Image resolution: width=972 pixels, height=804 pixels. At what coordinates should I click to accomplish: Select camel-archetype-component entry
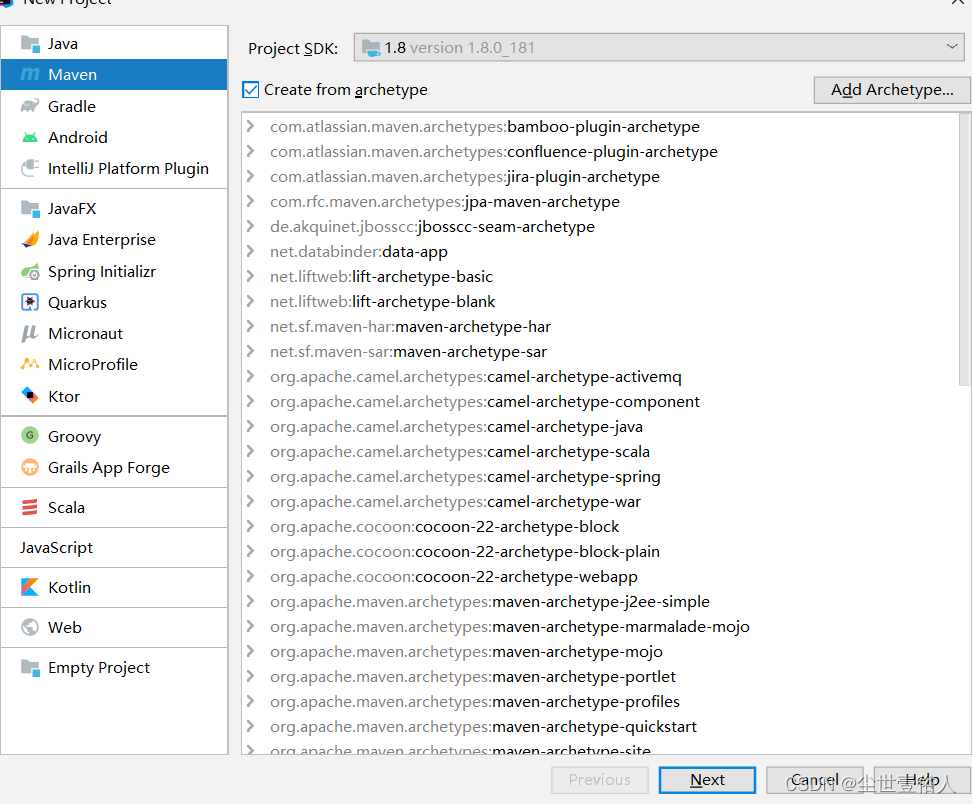[485, 401]
